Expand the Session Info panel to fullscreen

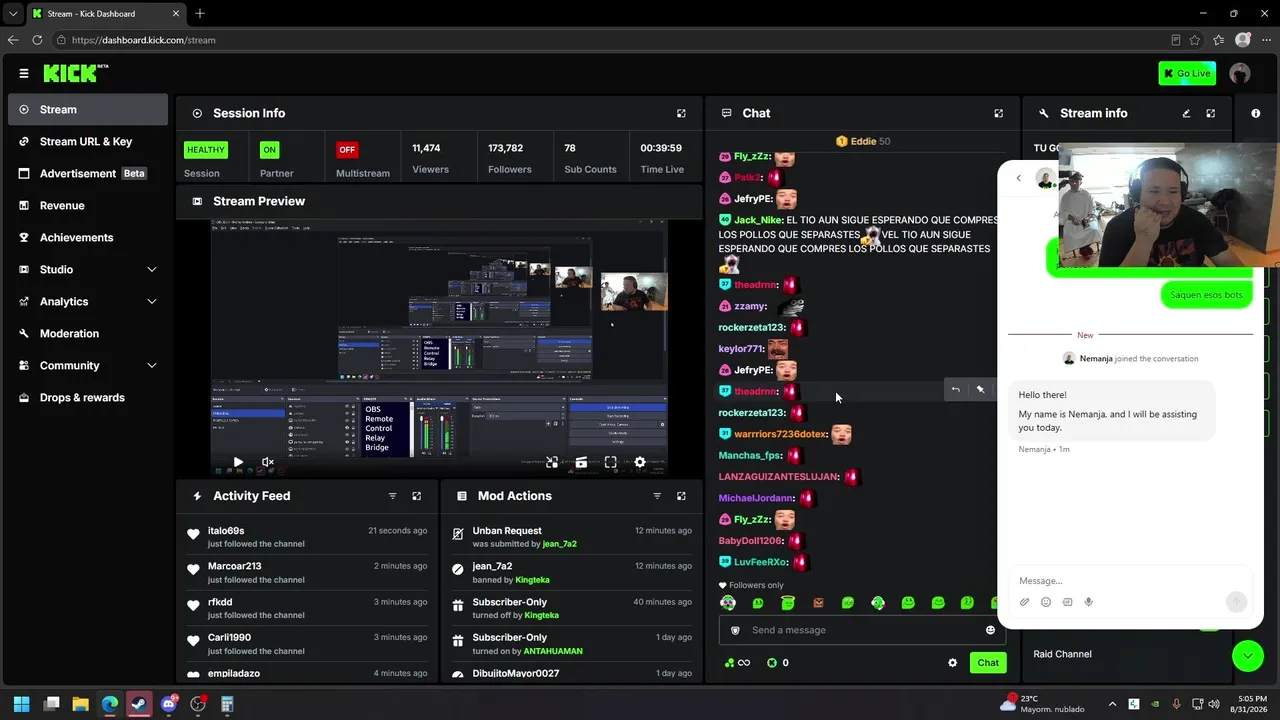681,113
